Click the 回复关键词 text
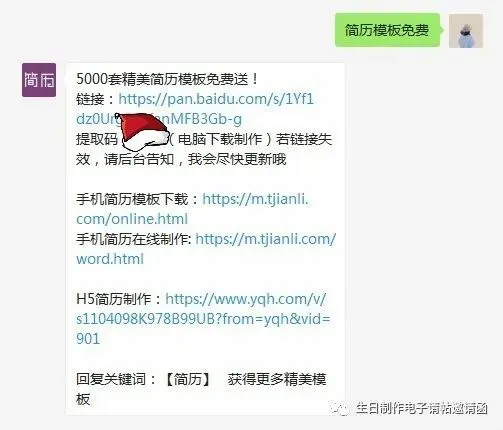This screenshot has width=503, height=430. (111, 379)
